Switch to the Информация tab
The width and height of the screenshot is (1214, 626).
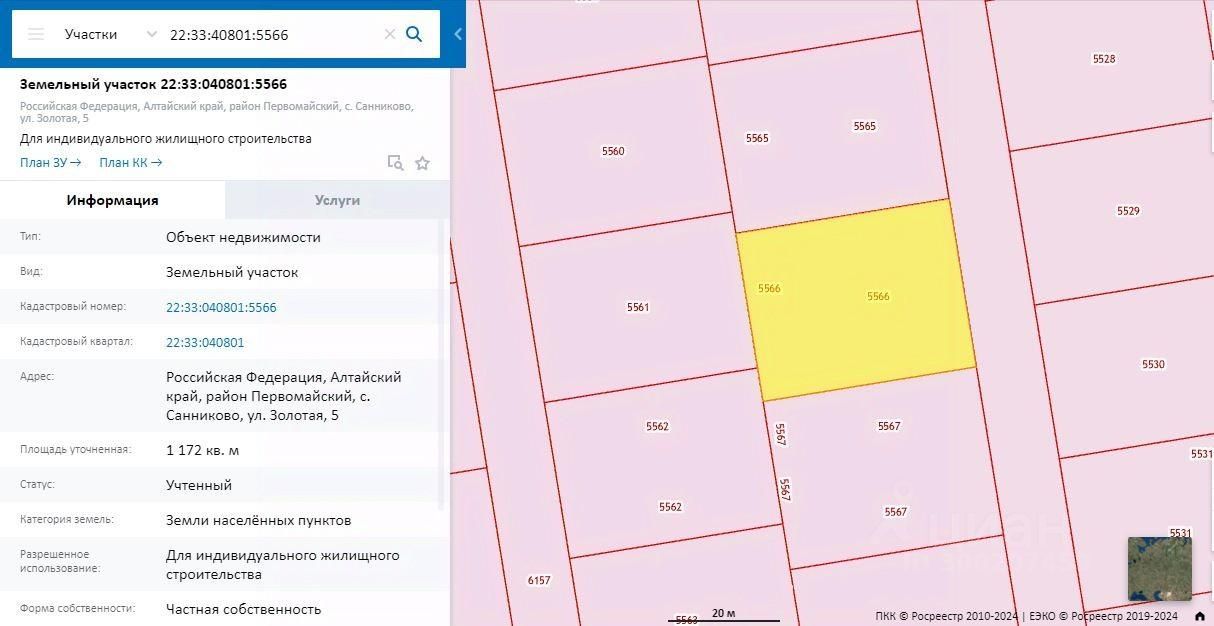[x=113, y=200]
